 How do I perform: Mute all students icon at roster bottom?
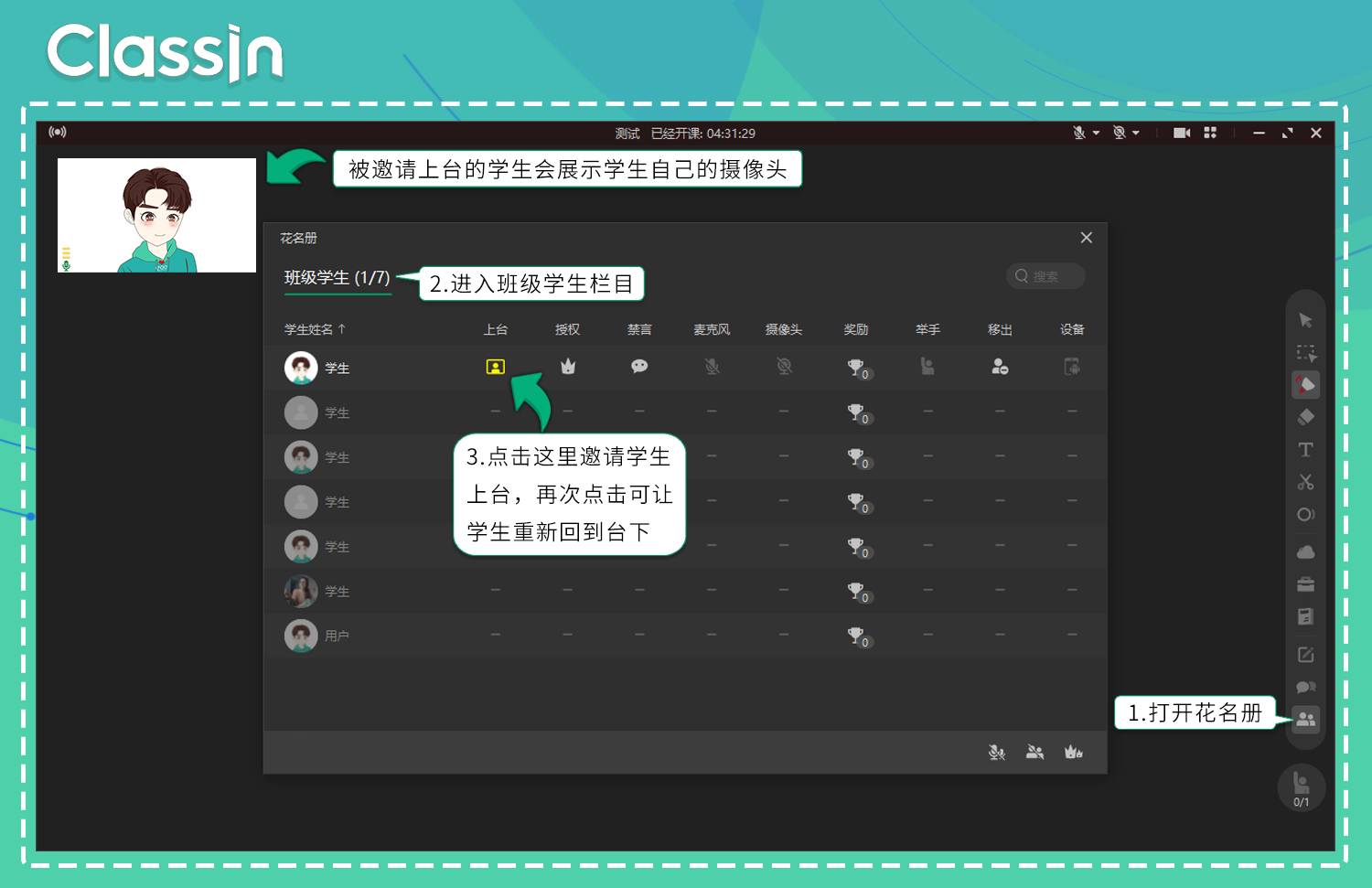pos(997,752)
